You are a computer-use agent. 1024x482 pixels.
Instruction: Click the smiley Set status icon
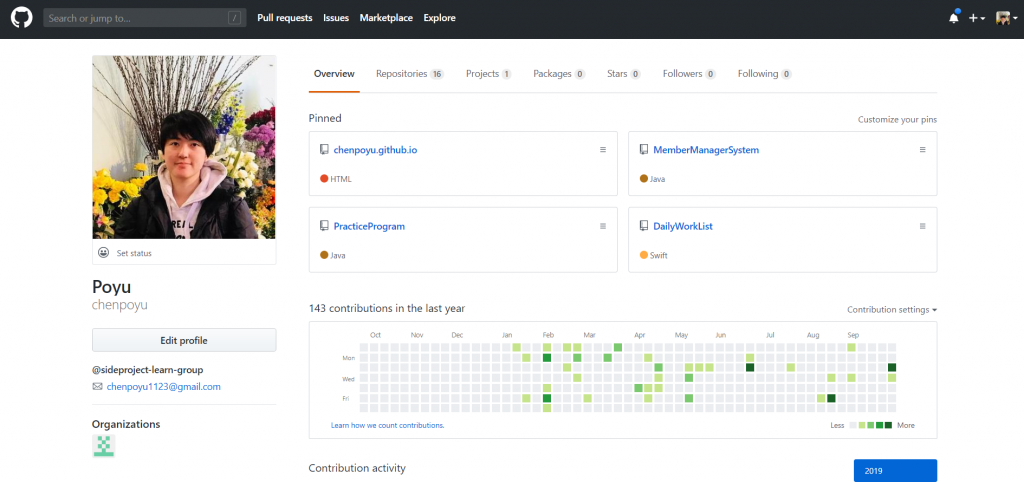(103, 253)
